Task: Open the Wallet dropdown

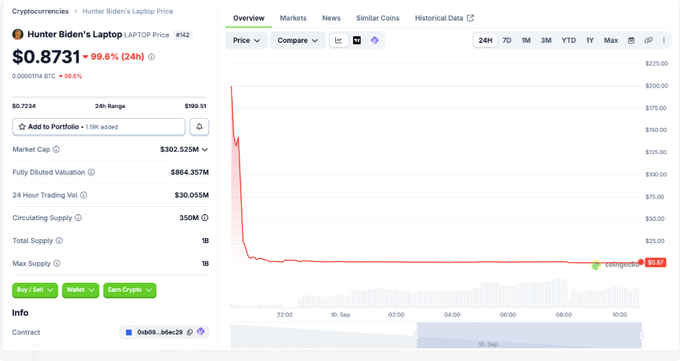Action: click(80, 290)
